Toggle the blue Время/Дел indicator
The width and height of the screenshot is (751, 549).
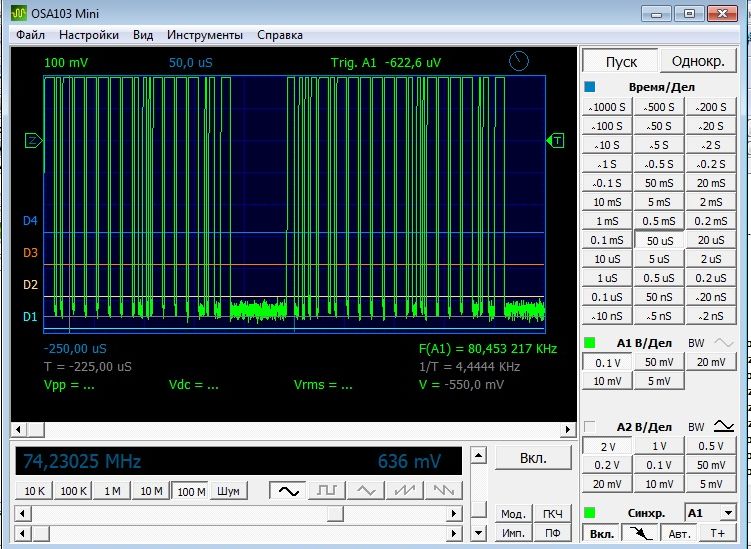[590, 87]
